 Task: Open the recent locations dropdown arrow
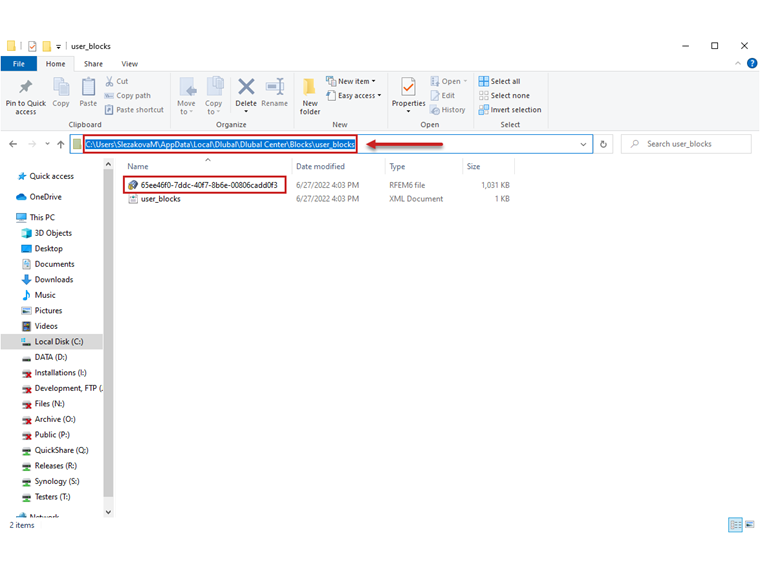47,144
